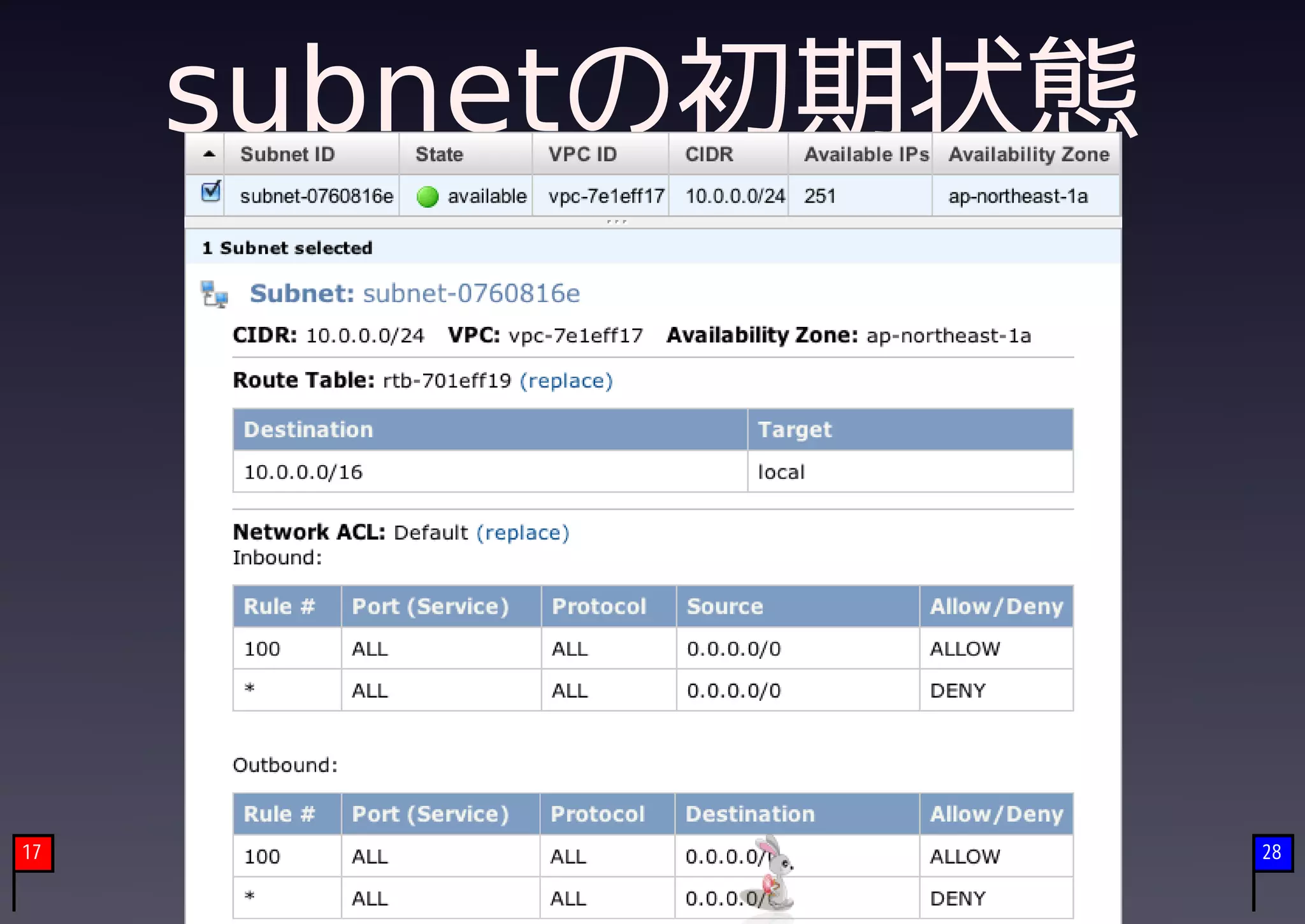Click the State column header

click(439, 154)
